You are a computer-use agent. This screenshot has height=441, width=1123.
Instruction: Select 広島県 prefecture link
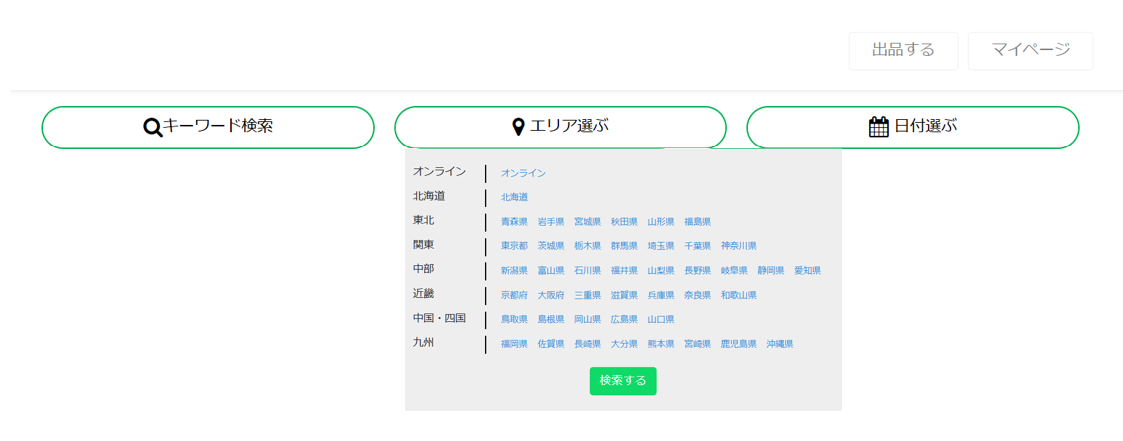(x=624, y=319)
